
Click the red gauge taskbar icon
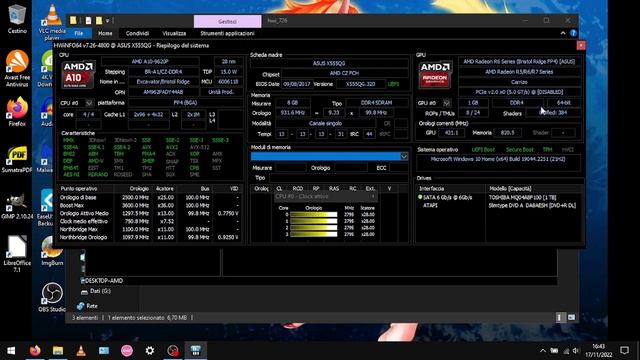(x=173, y=350)
